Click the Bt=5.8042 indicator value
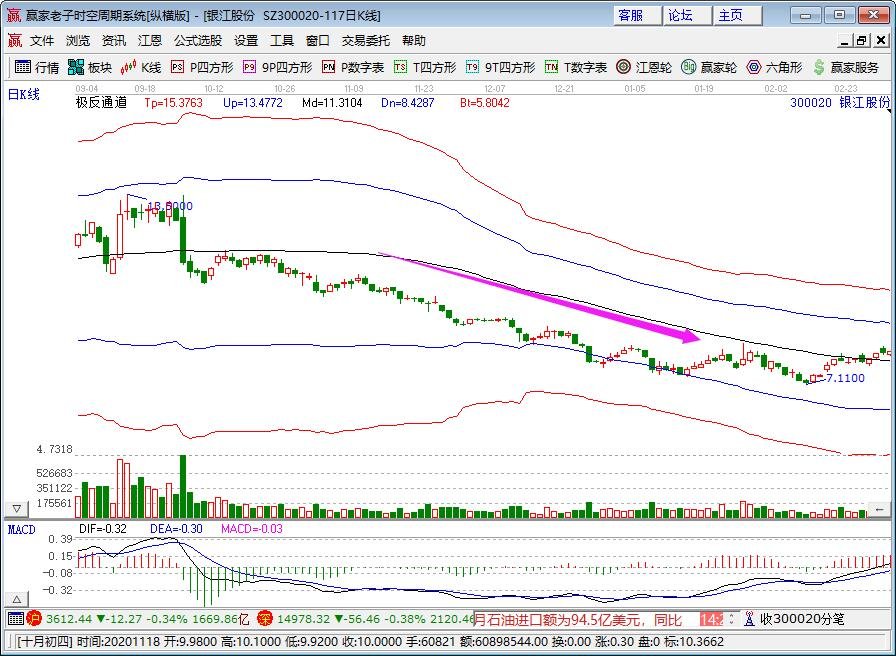Image resolution: width=896 pixels, height=656 pixels. coord(485,103)
